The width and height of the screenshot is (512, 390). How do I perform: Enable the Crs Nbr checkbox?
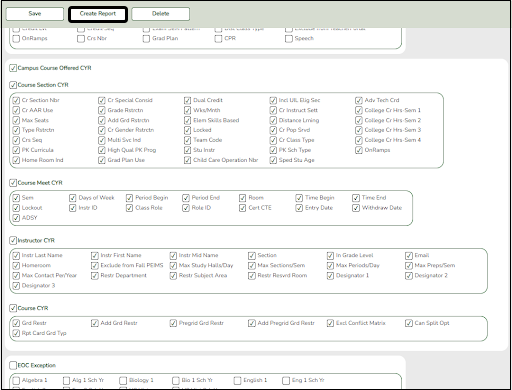(81, 39)
